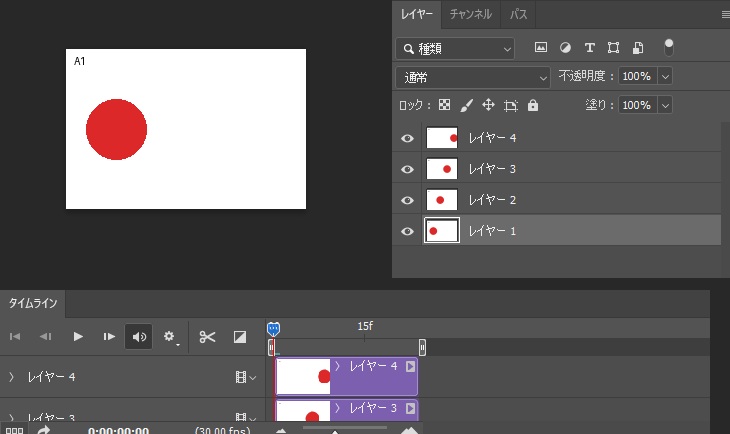The width and height of the screenshot is (730, 434).
Task: Choose a transition for the timeline
Action: point(240,336)
